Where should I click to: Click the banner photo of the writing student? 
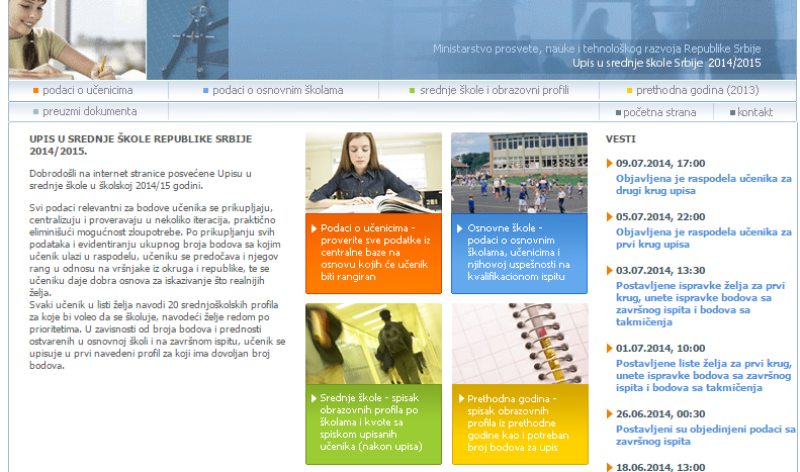[77, 40]
